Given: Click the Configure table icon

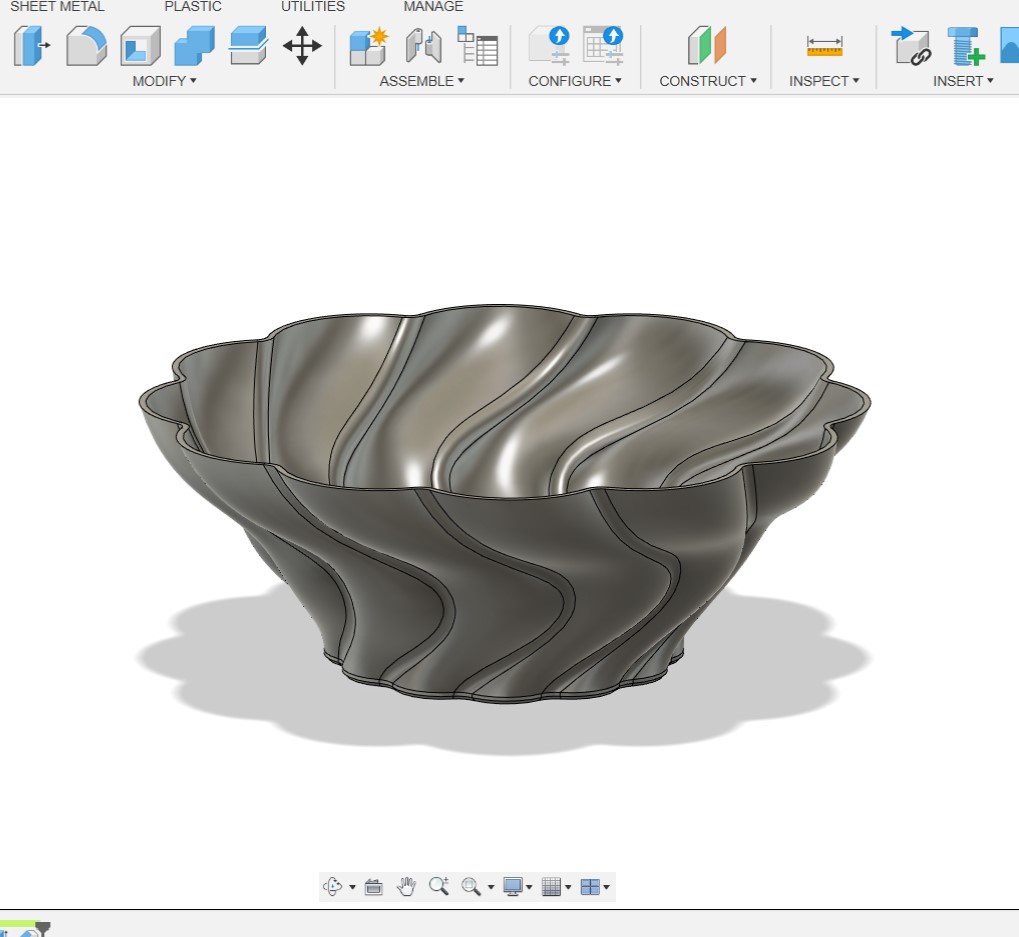Looking at the screenshot, I should [603, 45].
